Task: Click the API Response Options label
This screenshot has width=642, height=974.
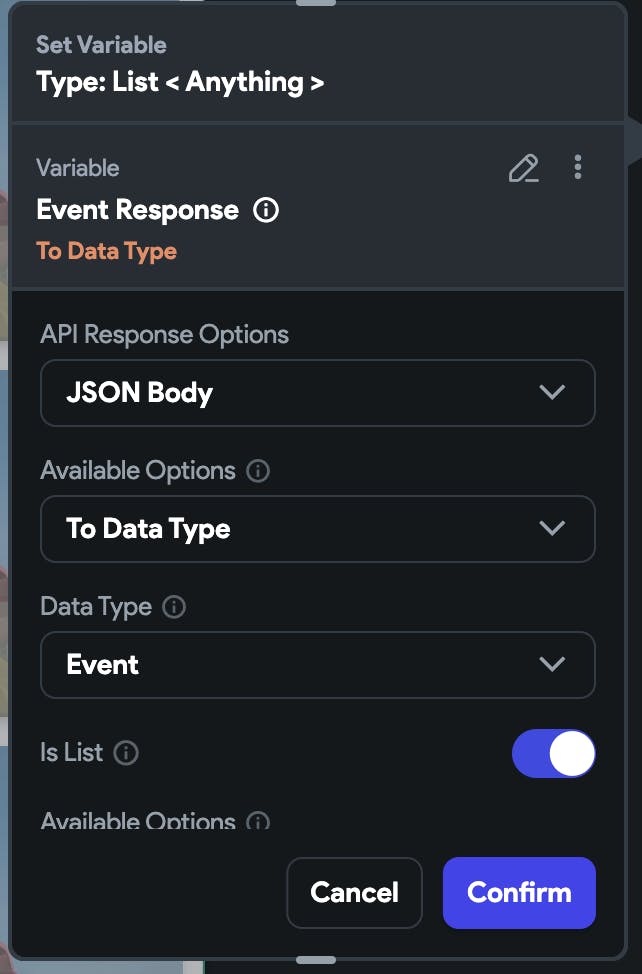Action: (164, 335)
